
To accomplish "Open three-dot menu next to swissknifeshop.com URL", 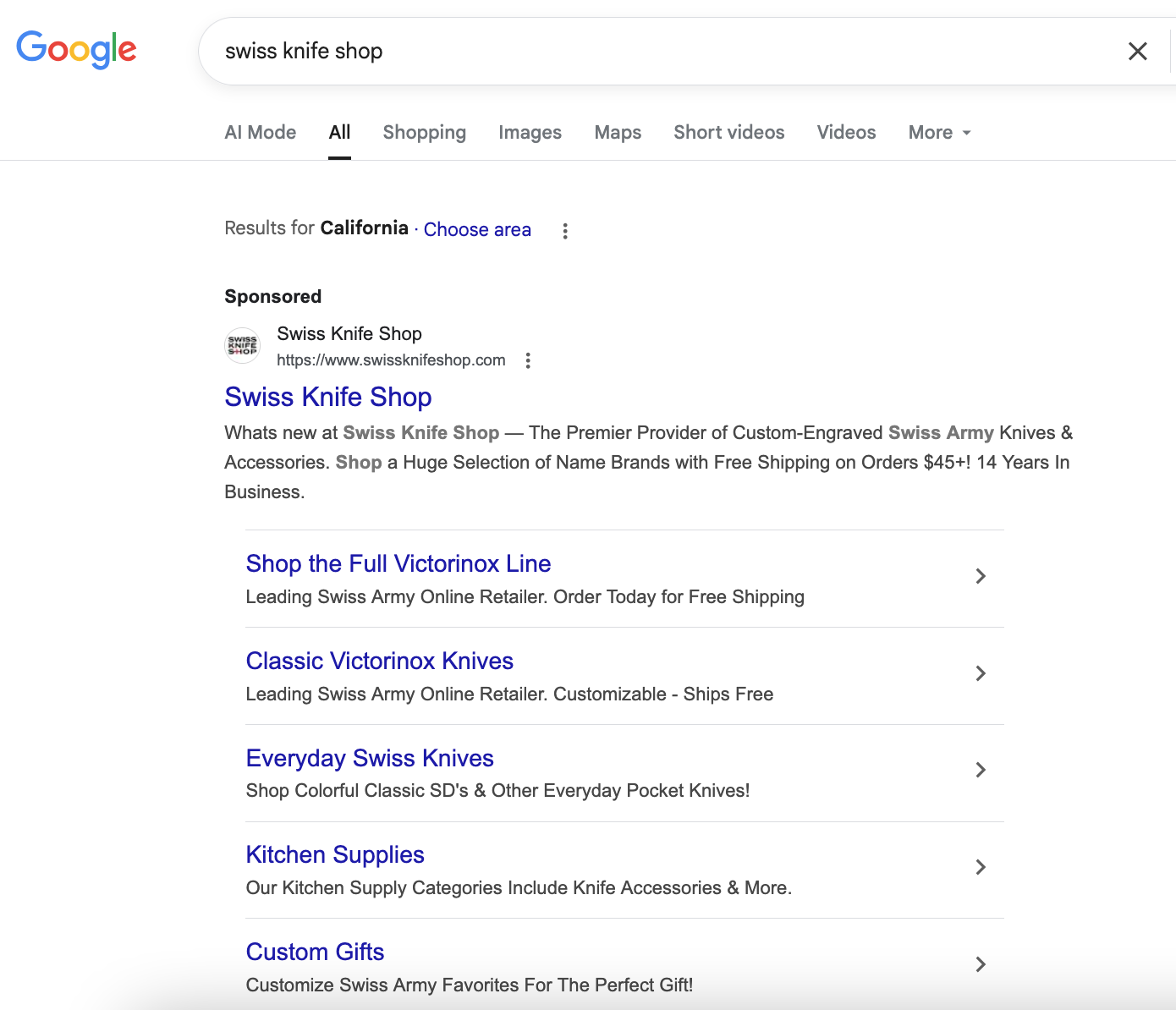I will [528, 360].
